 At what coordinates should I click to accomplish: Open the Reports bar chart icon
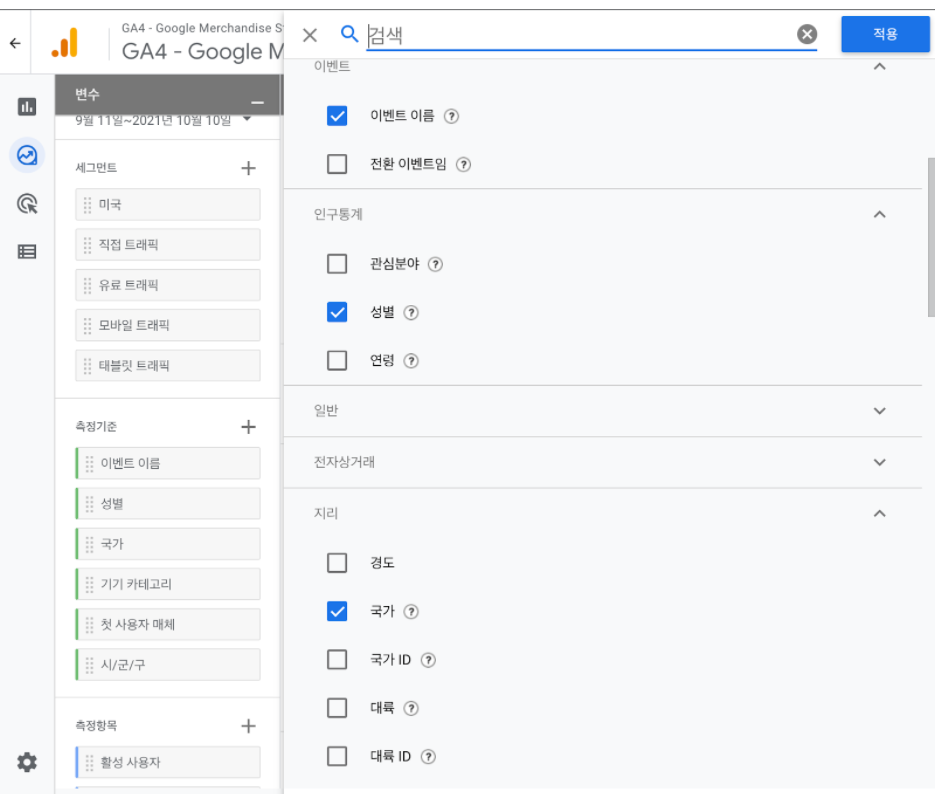(27, 107)
